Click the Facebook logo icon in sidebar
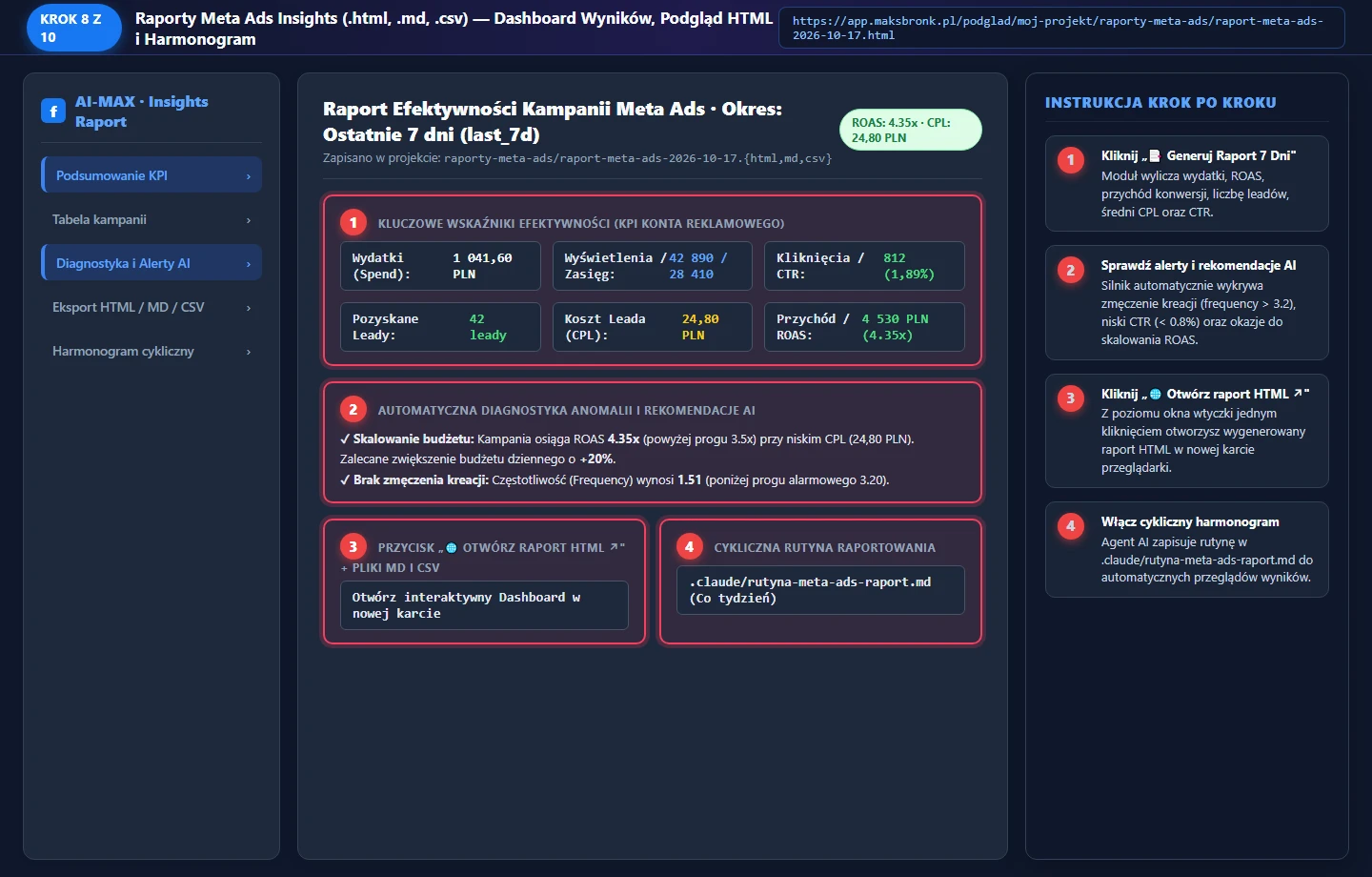1372x877 pixels. click(53, 112)
